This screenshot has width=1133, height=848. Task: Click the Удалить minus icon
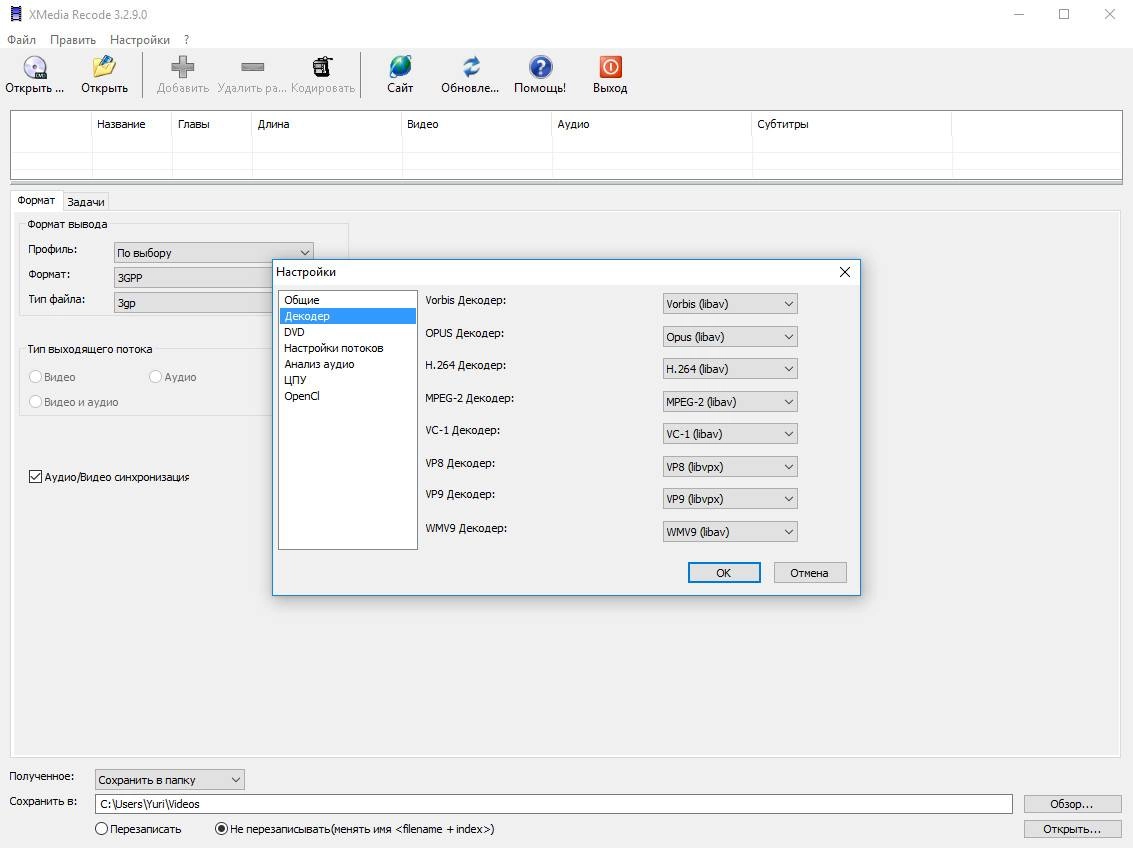point(252,67)
